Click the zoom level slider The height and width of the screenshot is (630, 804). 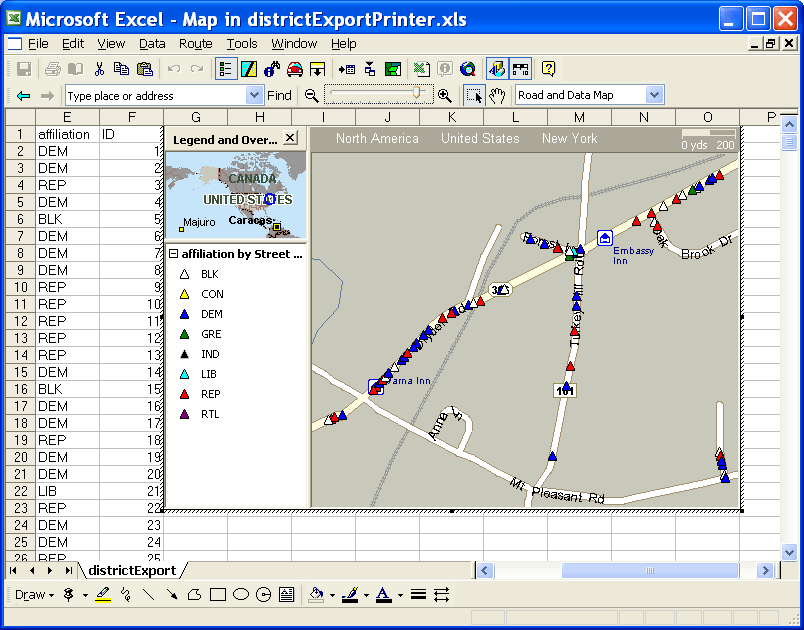[x=417, y=94]
